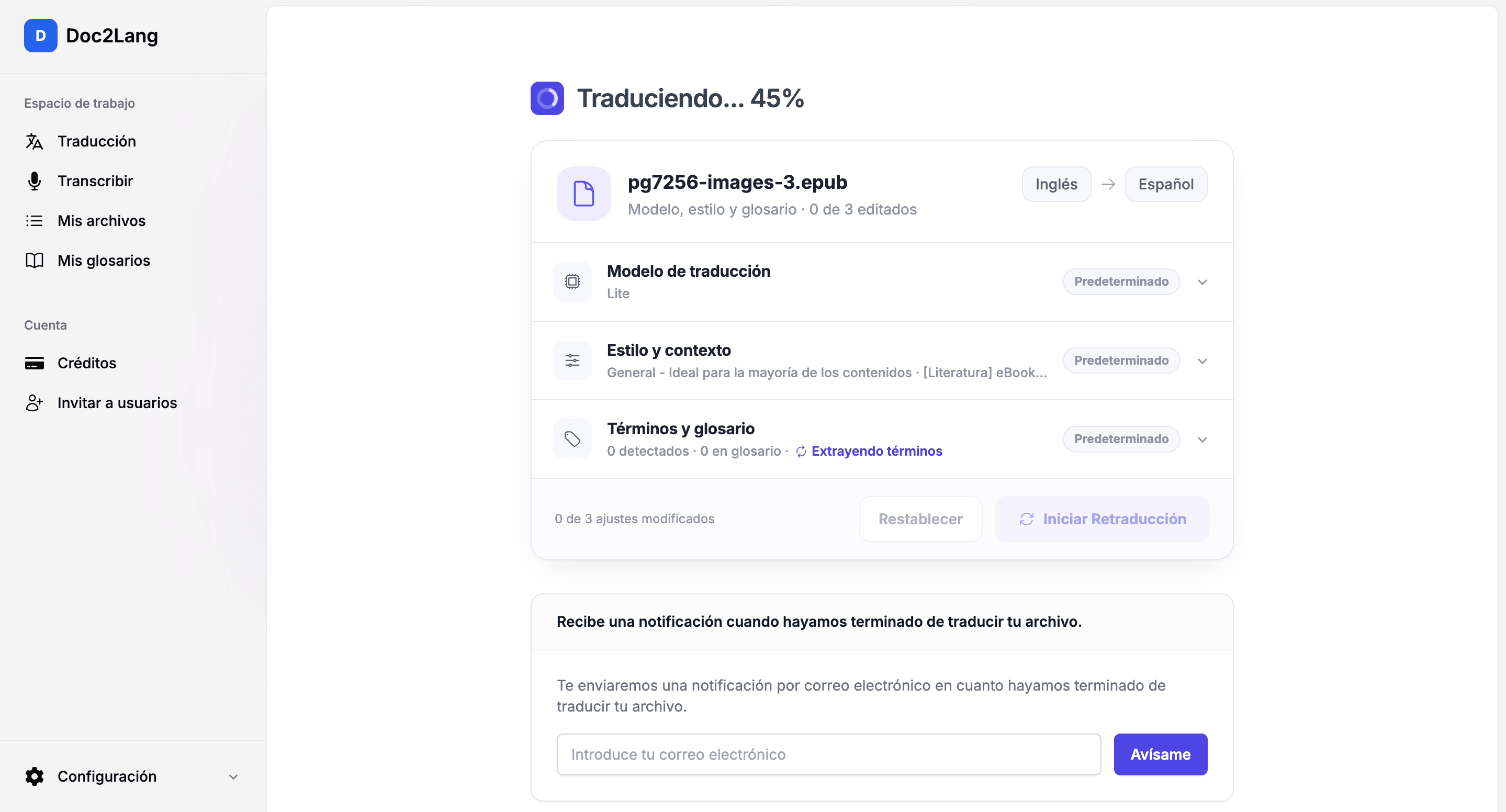Click the spinning progress icon next to Traduciendo
Image resolution: width=1506 pixels, height=812 pixels.
click(x=547, y=98)
